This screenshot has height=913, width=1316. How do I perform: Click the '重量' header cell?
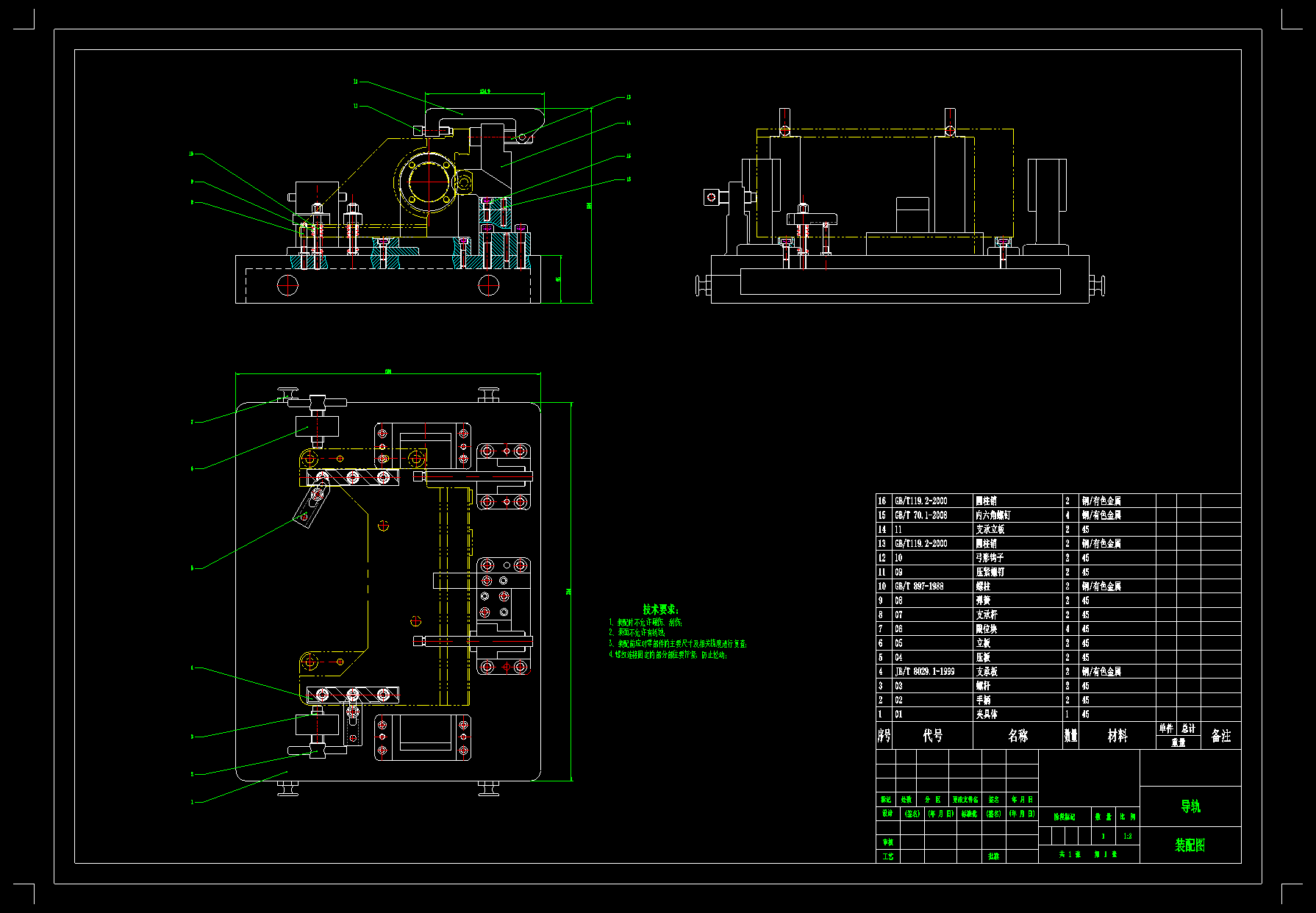pyautogui.click(x=1179, y=742)
